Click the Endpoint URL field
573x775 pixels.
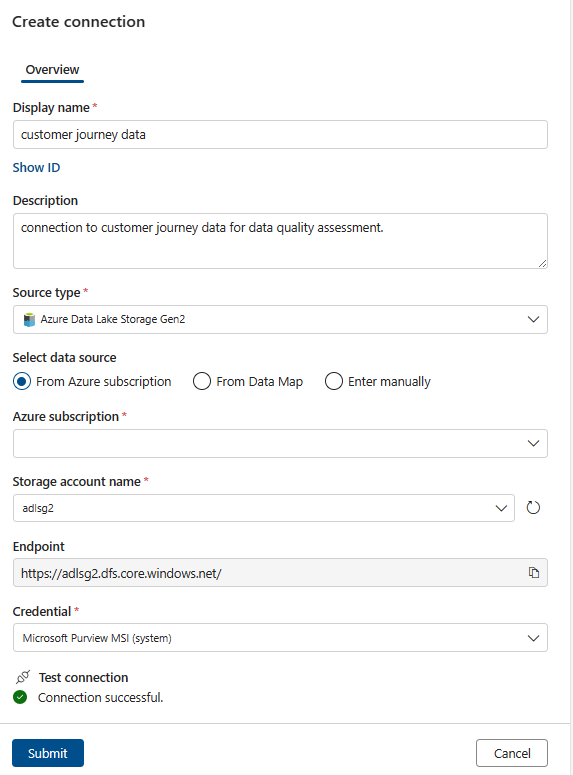[x=280, y=573]
